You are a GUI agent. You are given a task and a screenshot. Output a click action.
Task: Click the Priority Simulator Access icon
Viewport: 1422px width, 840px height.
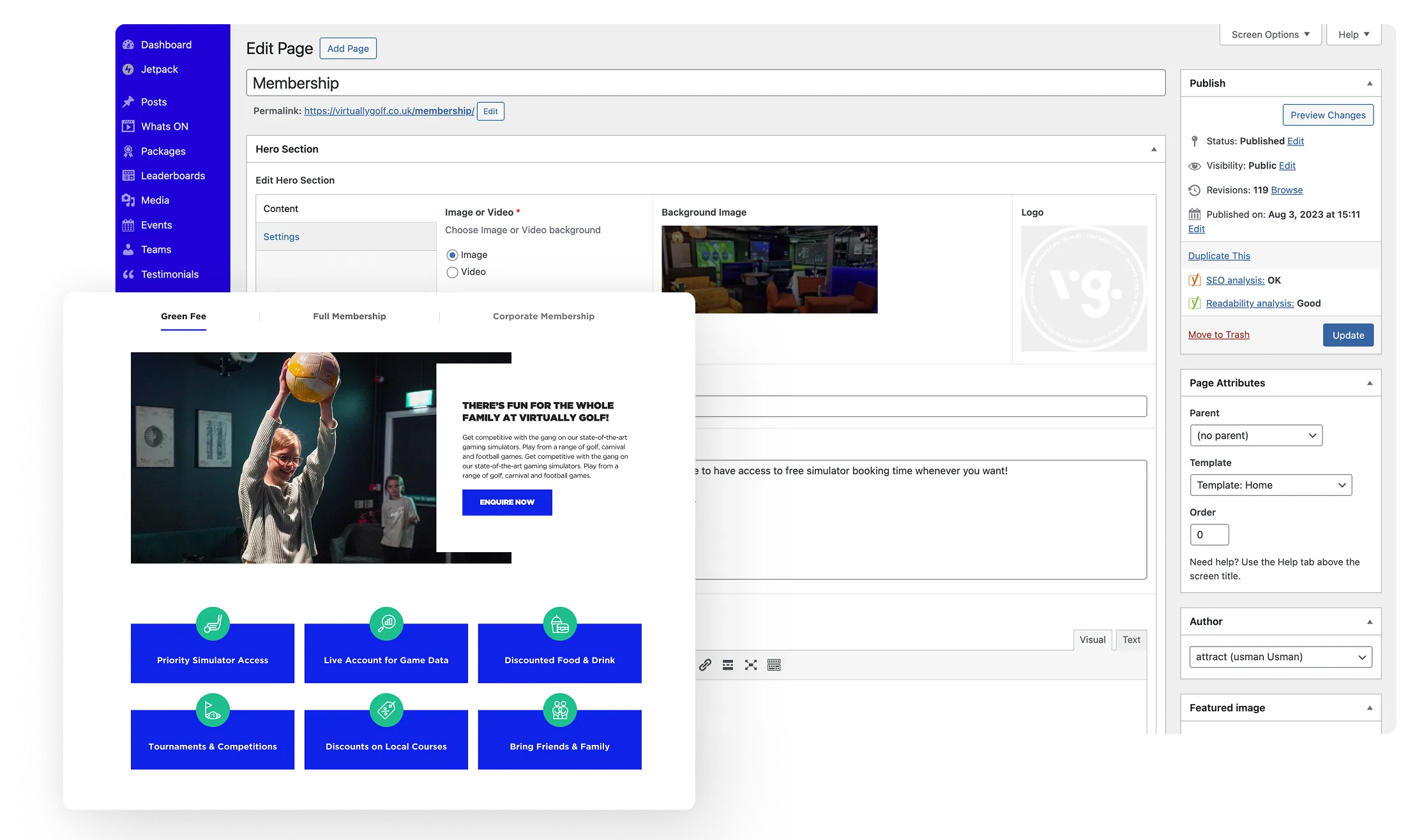[213, 624]
